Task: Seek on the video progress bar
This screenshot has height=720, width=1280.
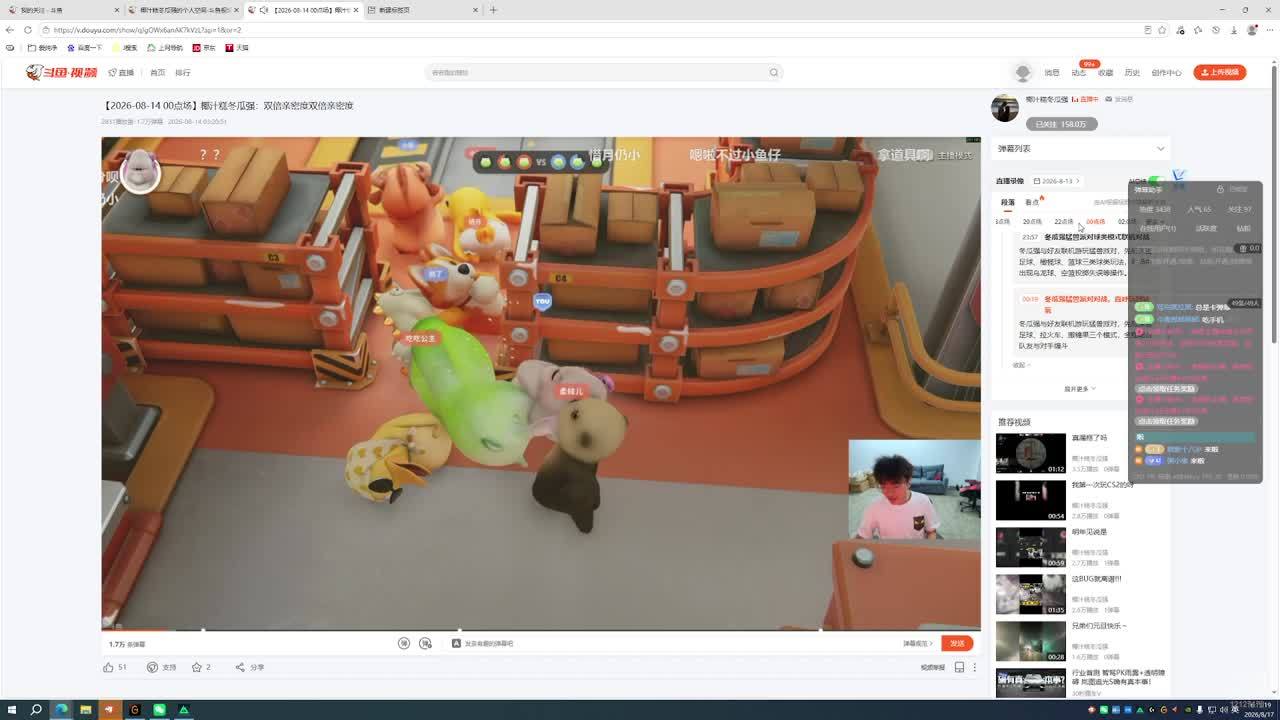Action: pyautogui.click(x=541, y=630)
